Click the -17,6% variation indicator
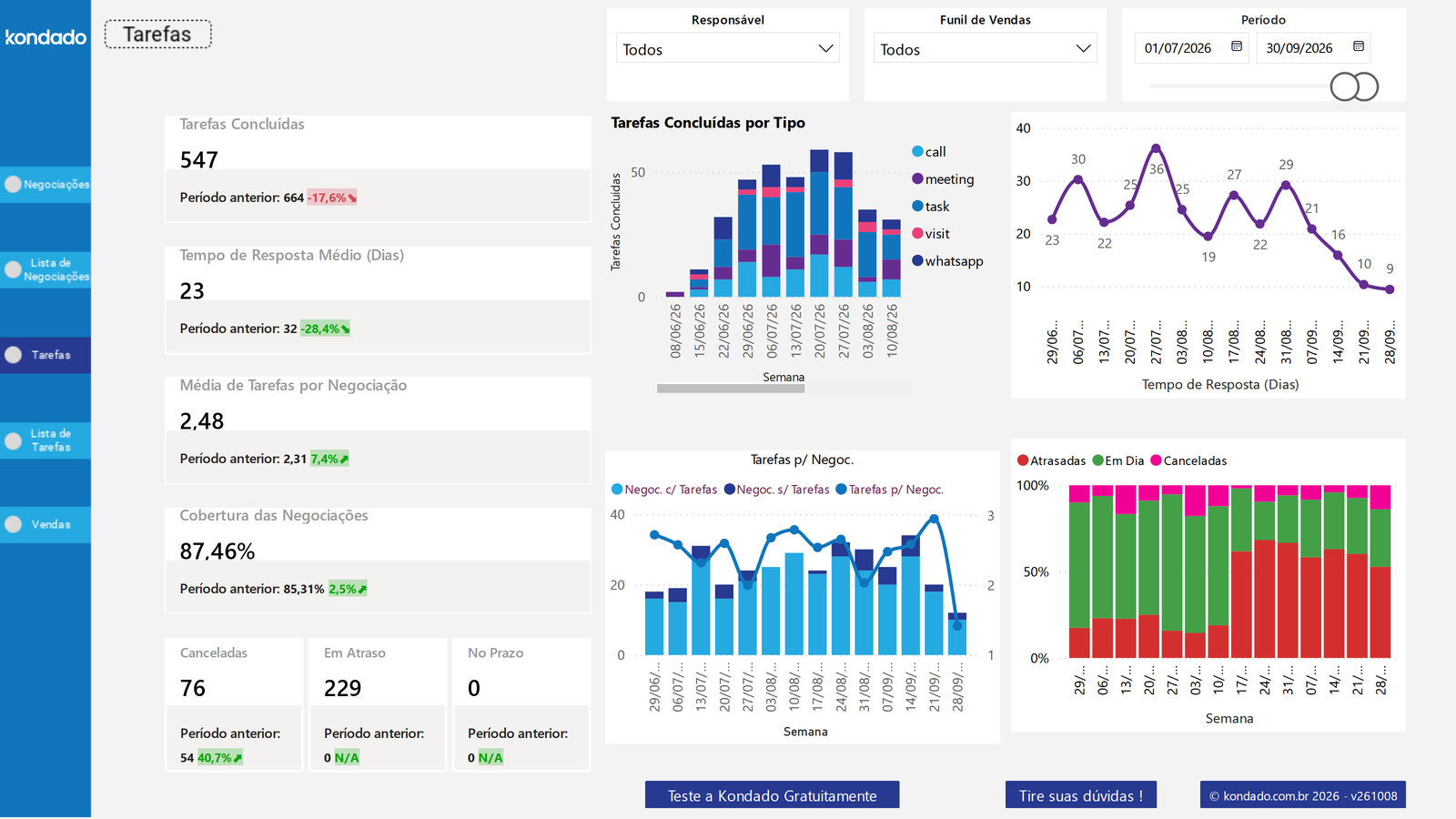This screenshot has width=1456, height=819. coord(332,197)
